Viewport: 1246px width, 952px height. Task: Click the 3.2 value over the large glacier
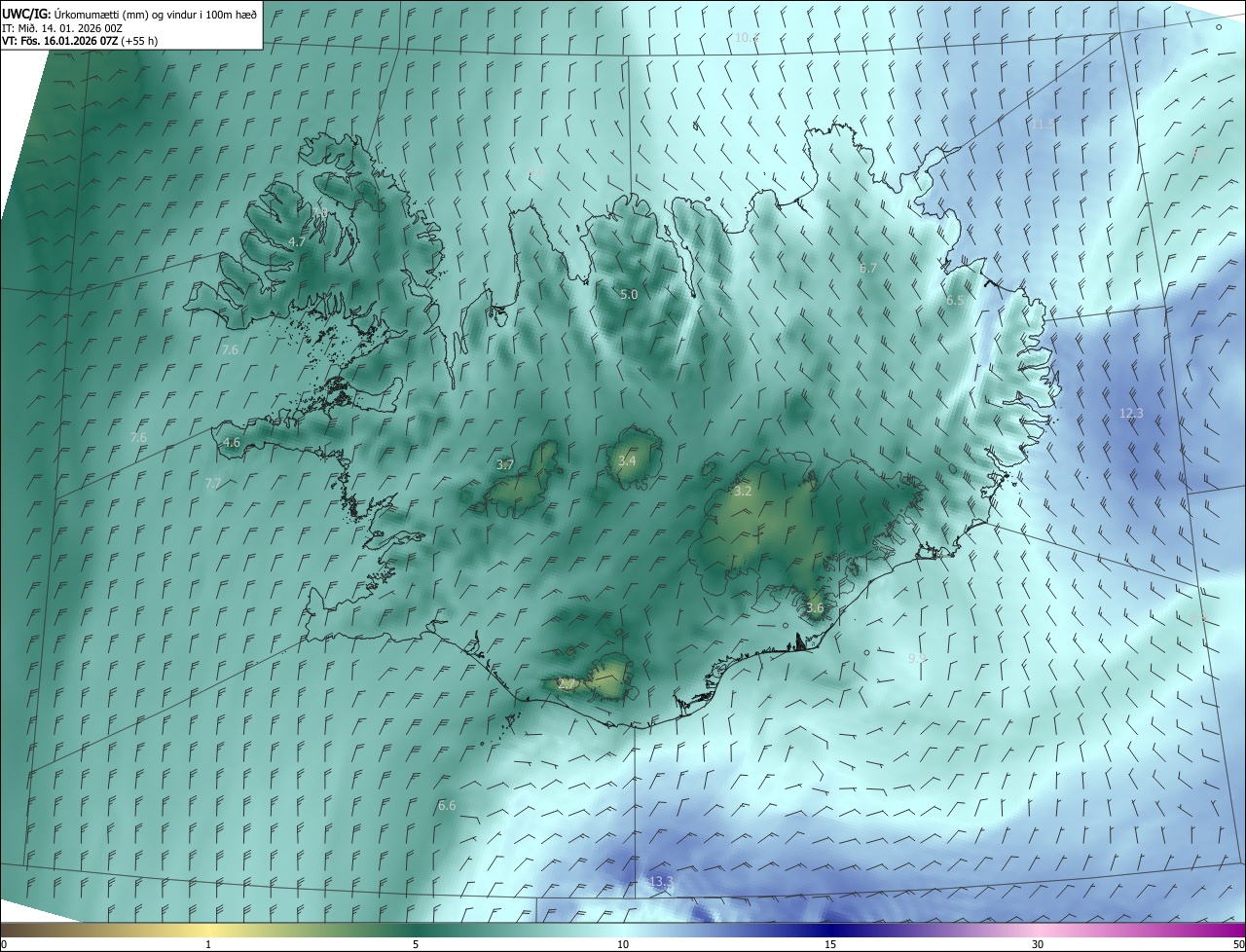pos(743,492)
